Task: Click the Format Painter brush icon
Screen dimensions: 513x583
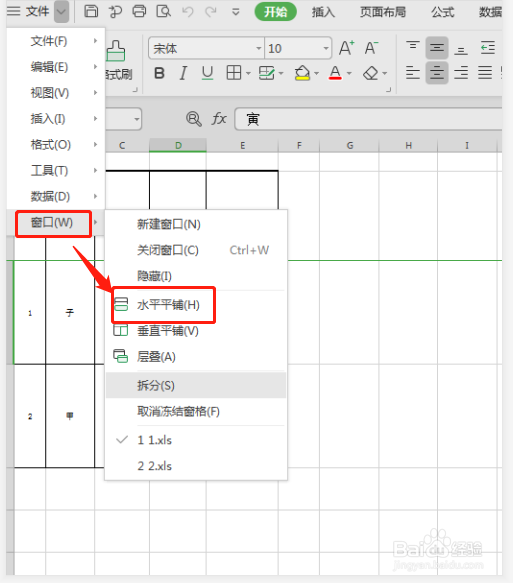Action: [x=116, y=51]
